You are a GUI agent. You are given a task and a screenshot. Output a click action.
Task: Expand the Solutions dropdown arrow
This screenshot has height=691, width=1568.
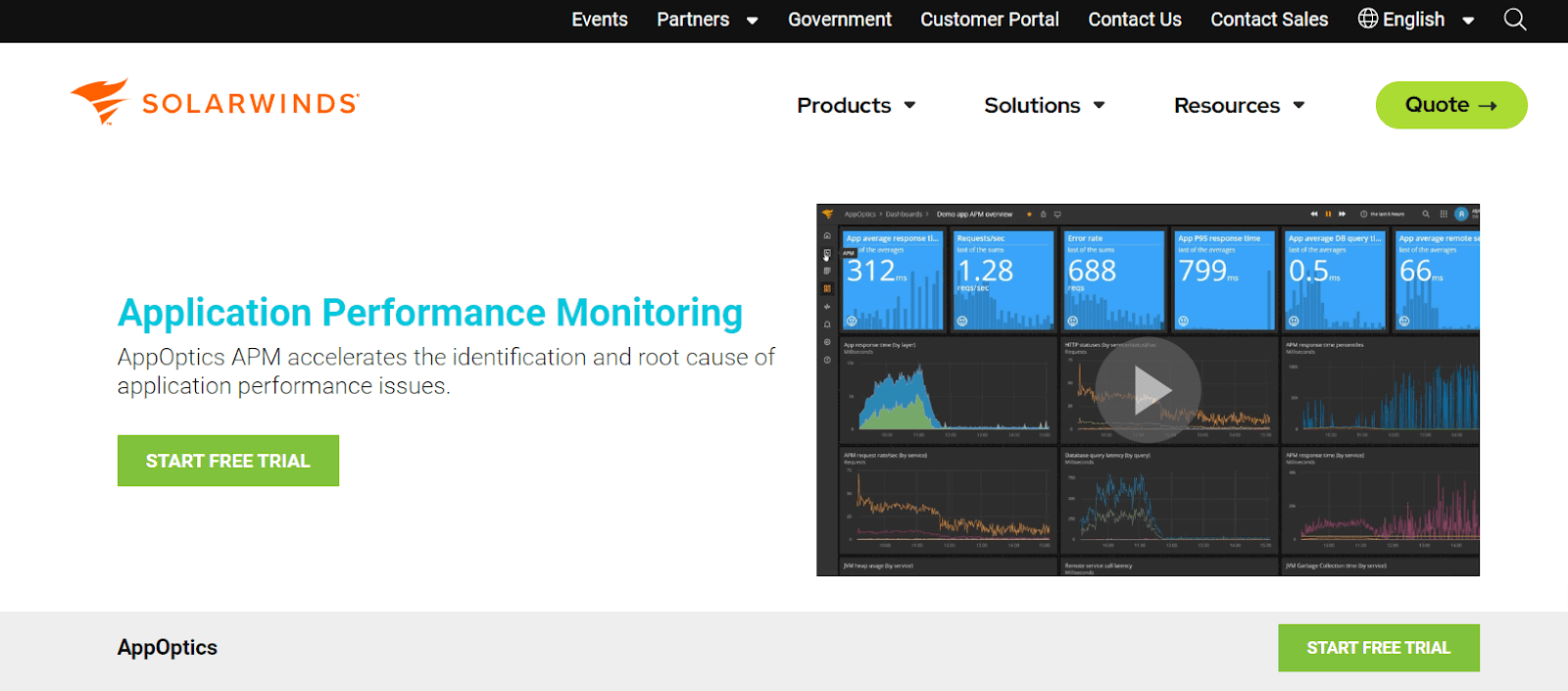tap(1099, 105)
